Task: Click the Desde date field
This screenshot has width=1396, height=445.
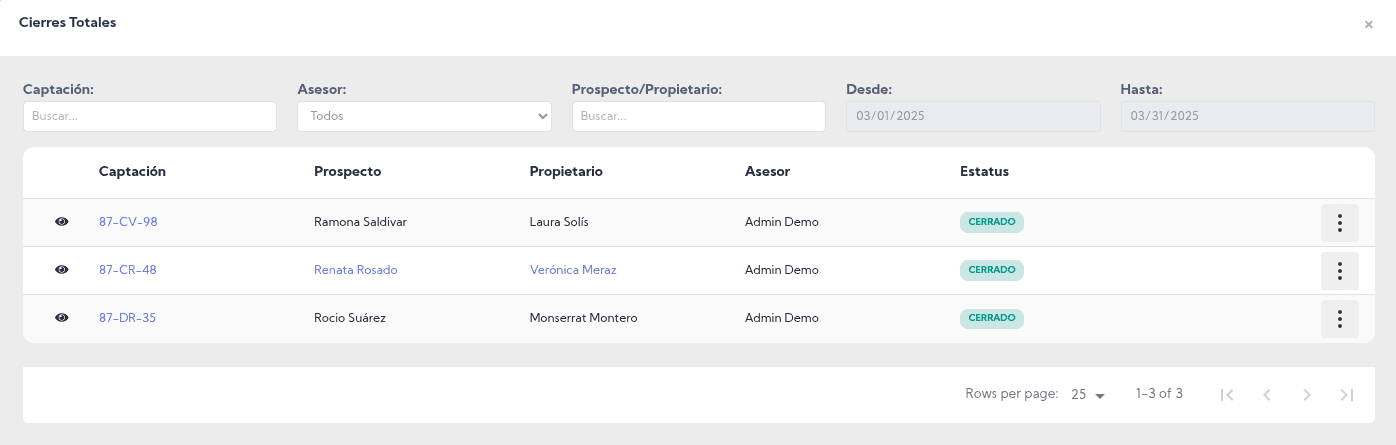Action: (973, 116)
